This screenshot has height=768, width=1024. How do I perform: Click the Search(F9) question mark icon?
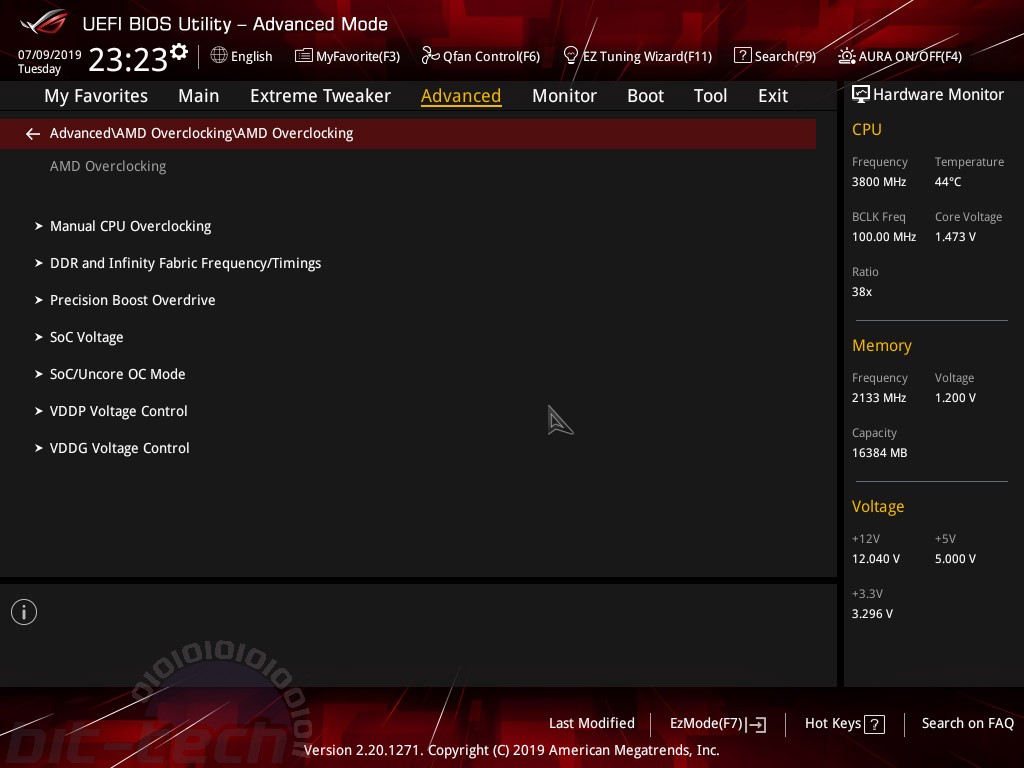[743, 56]
